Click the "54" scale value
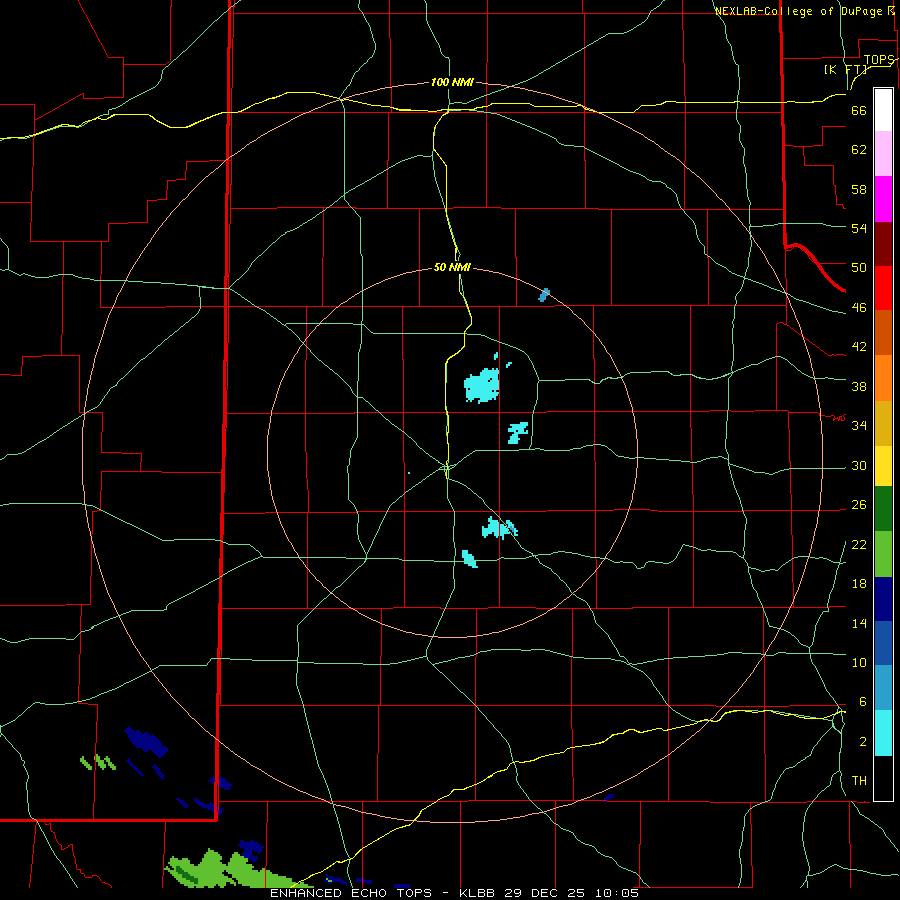Viewport: 900px width, 900px height. tap(859, 228)
